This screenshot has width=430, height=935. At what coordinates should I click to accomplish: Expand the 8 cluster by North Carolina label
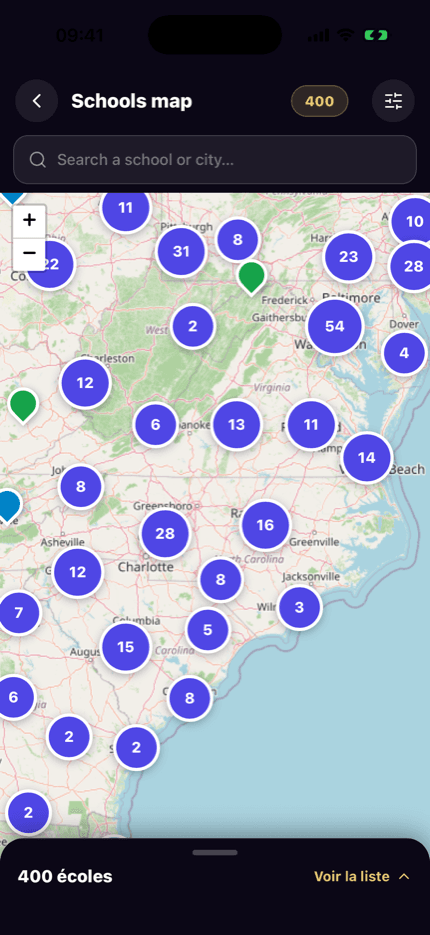coord(221,580)
